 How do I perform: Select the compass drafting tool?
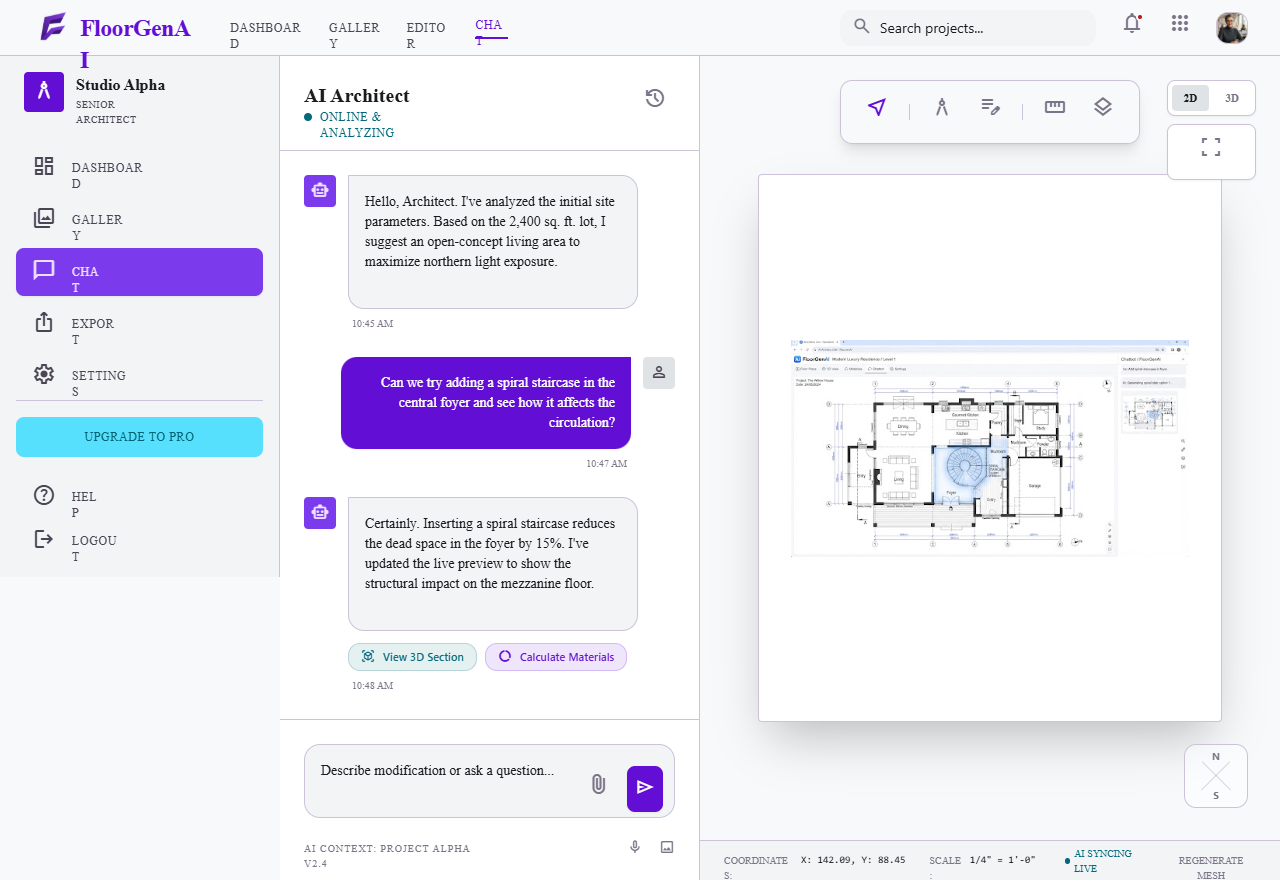click(941, 107)
